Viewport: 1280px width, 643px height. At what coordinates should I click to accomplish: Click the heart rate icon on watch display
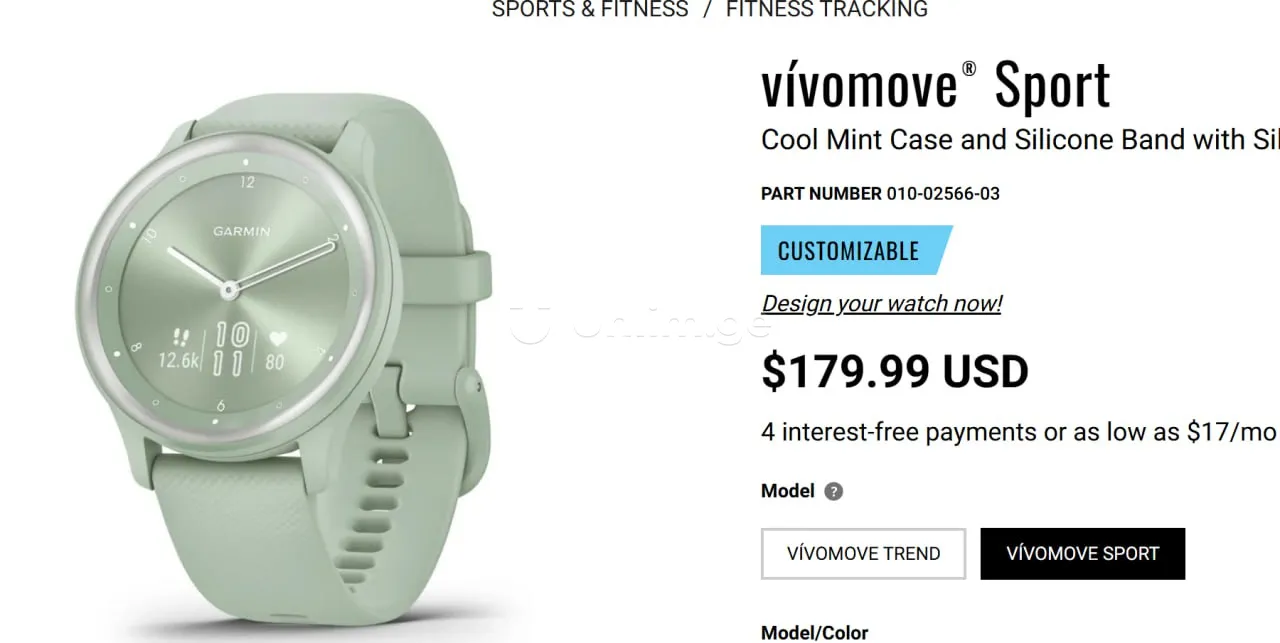[x=275, y=338]
